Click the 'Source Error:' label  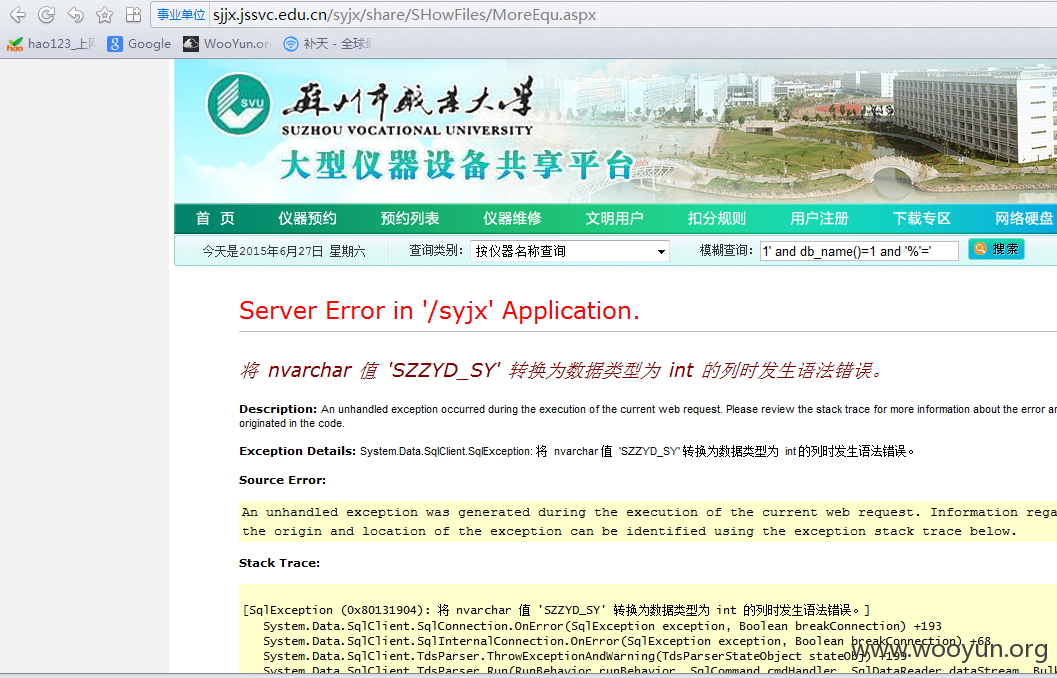282,480
